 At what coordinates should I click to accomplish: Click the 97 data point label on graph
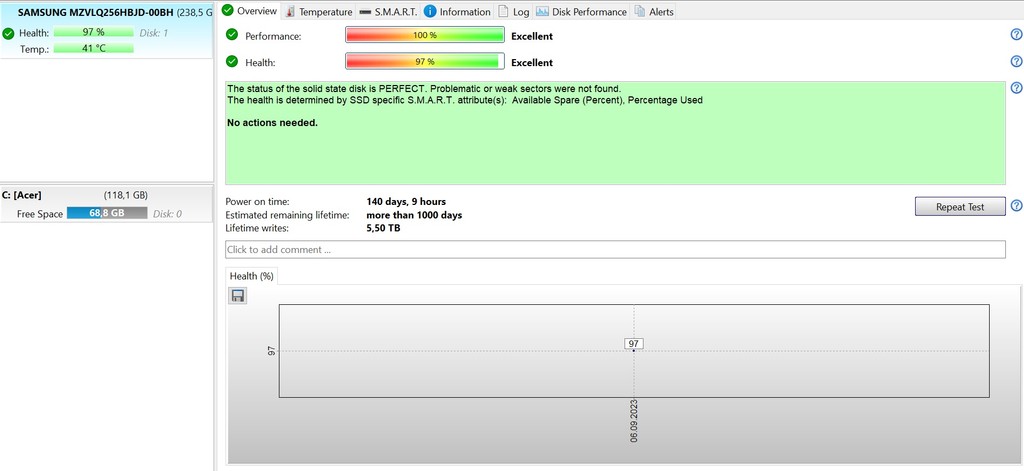[x=633, y=344]
